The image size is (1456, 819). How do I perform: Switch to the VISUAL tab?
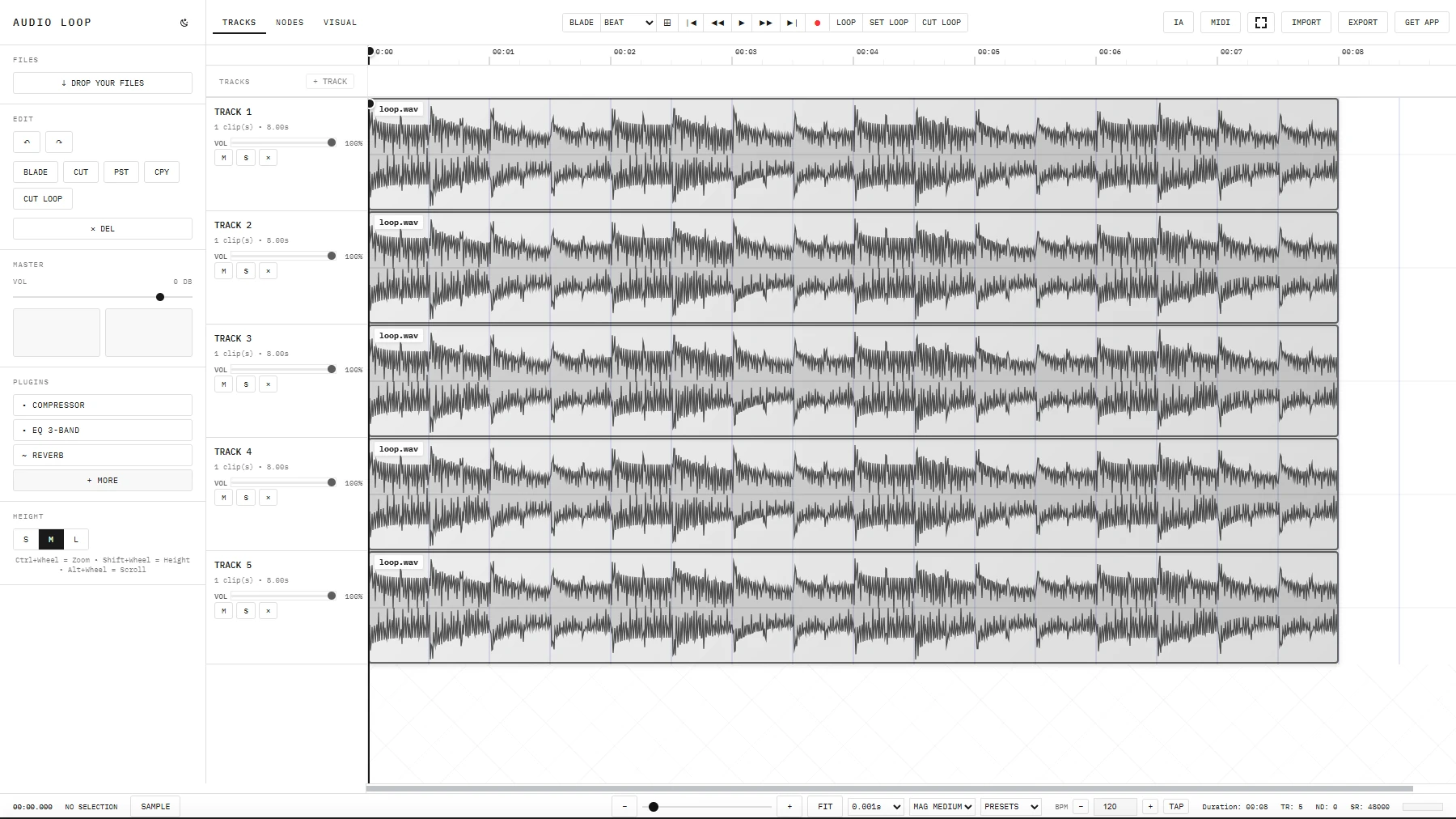point(340,23)
